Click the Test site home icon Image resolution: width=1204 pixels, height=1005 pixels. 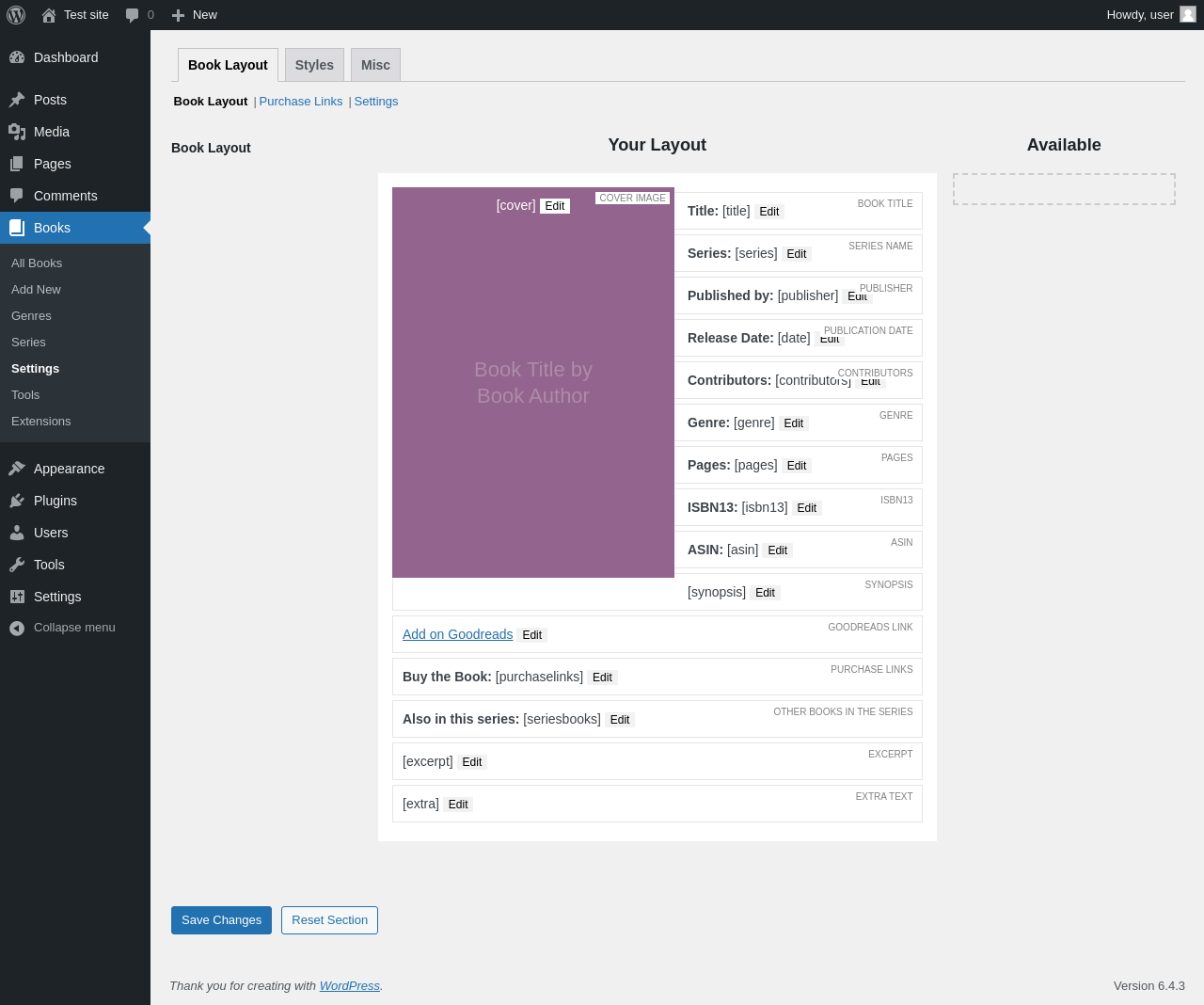[49, 15]
